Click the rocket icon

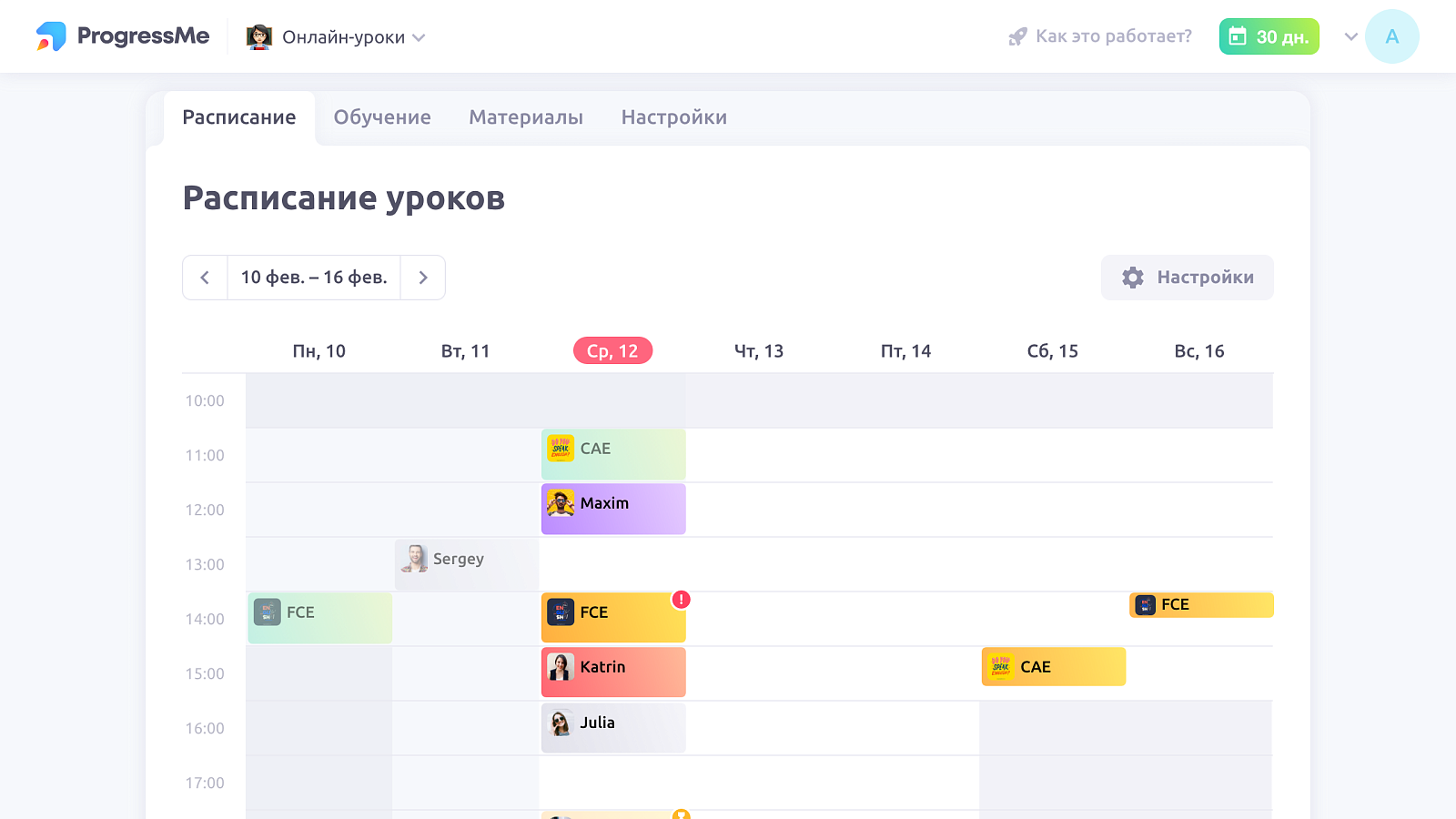click(x=1017, y=37)
